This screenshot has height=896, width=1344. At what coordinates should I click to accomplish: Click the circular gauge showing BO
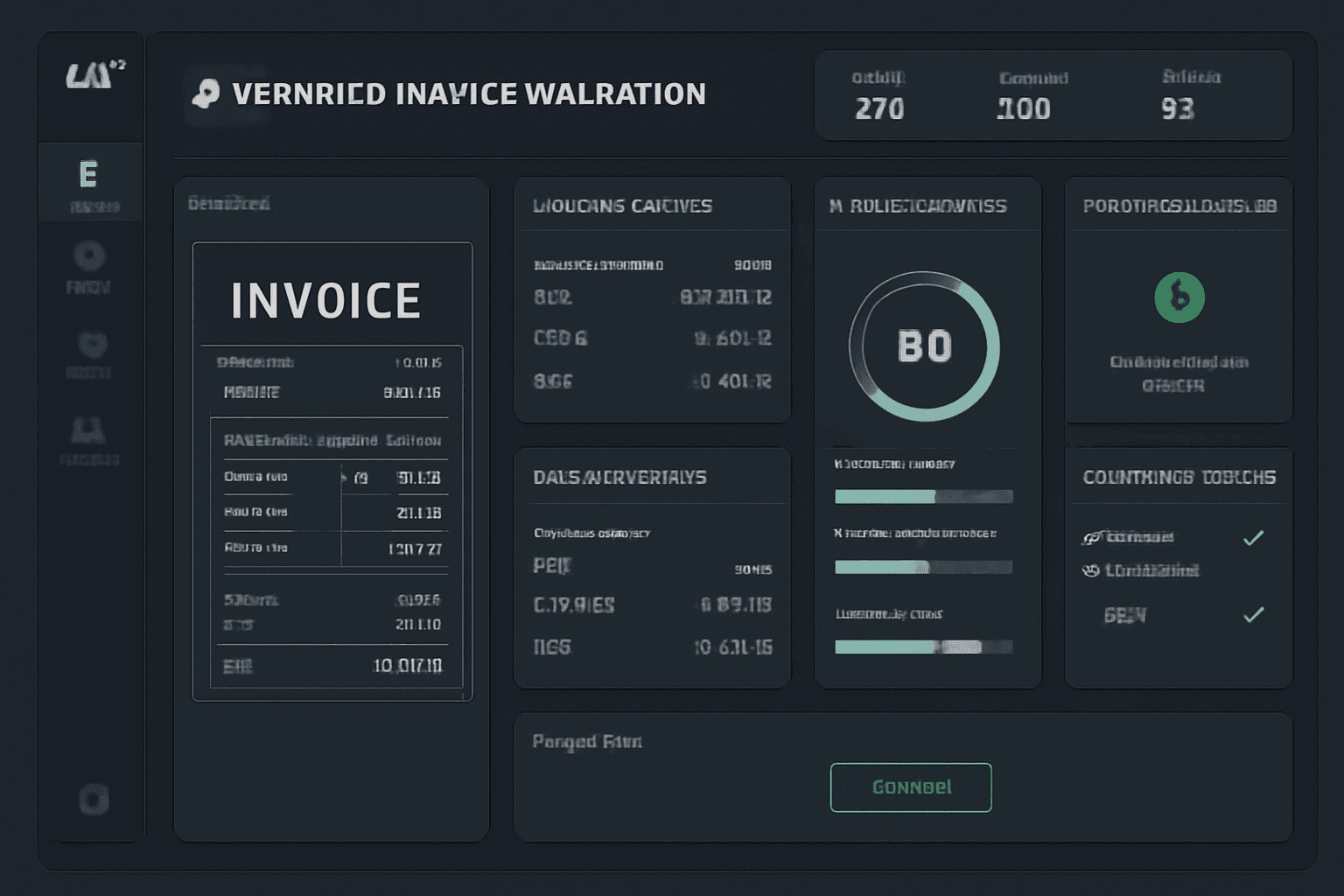924,346
